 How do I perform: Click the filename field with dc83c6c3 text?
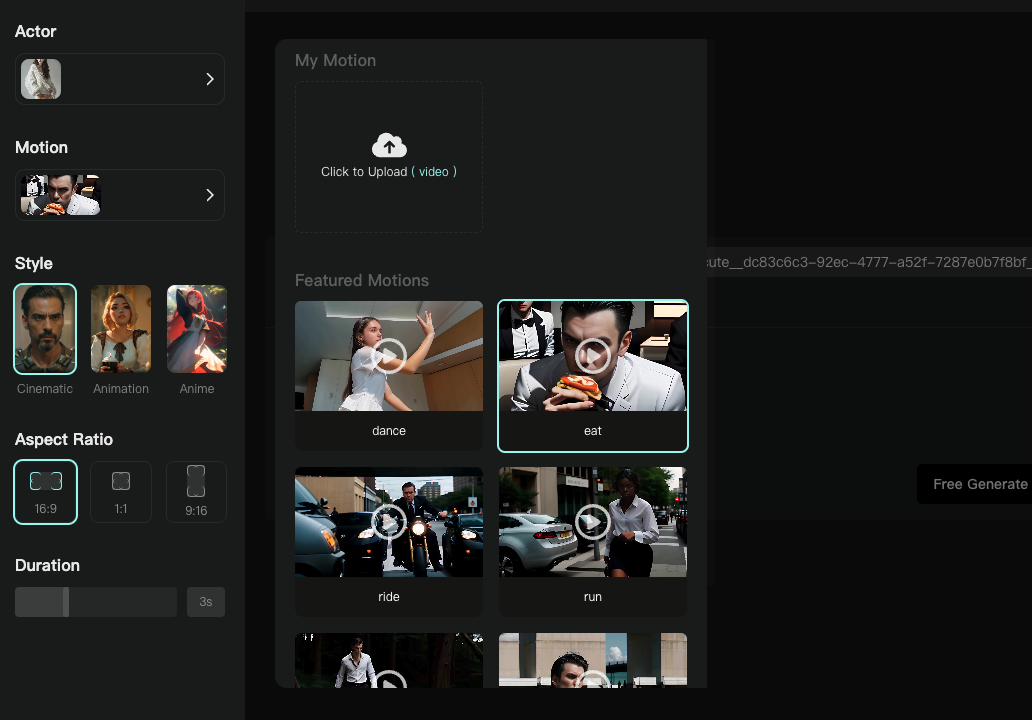[869, 262]
